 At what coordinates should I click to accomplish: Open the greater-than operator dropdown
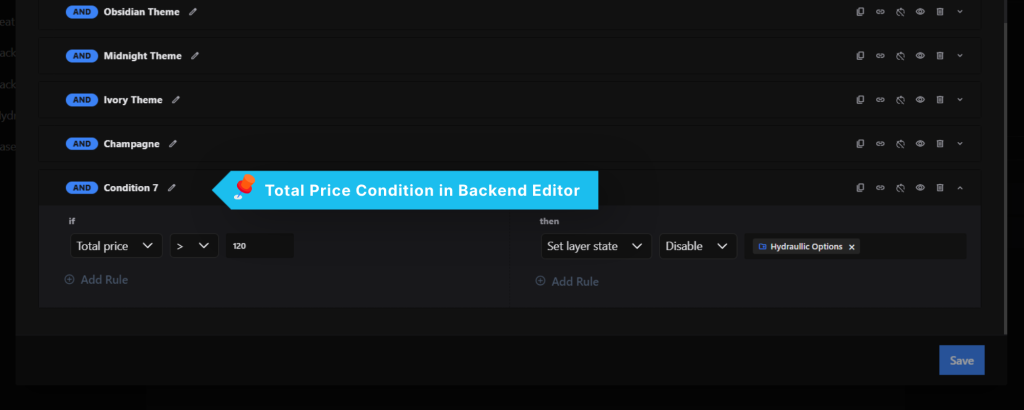[x=194, y=246]
